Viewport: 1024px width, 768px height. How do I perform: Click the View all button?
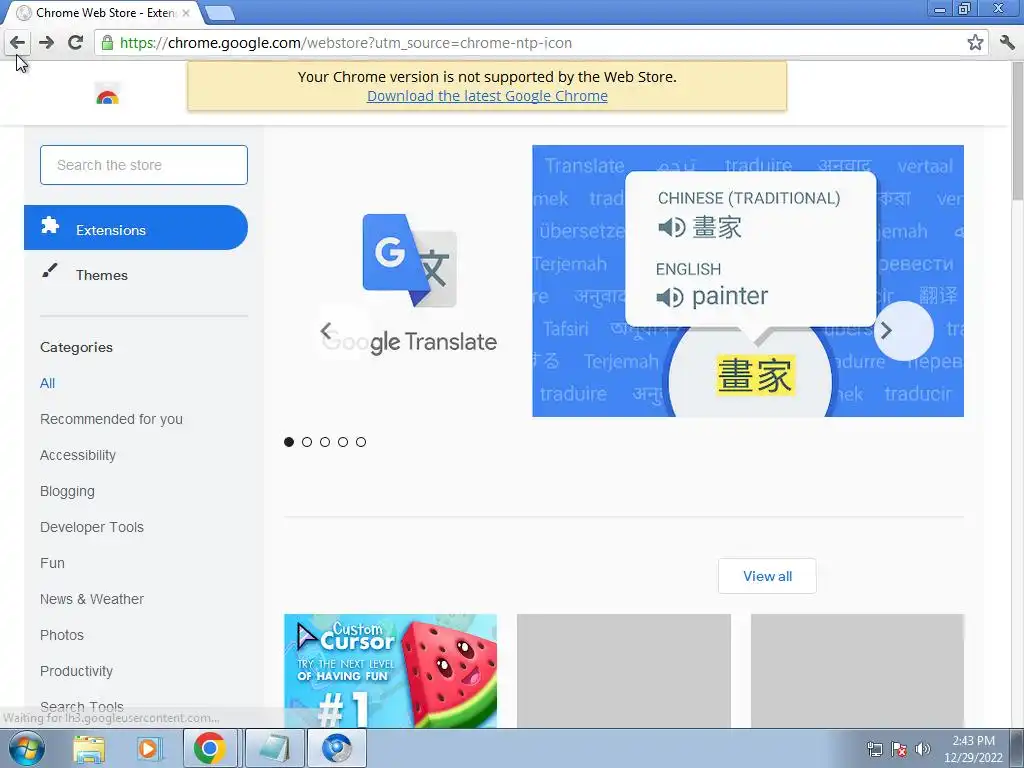(767, 576)
